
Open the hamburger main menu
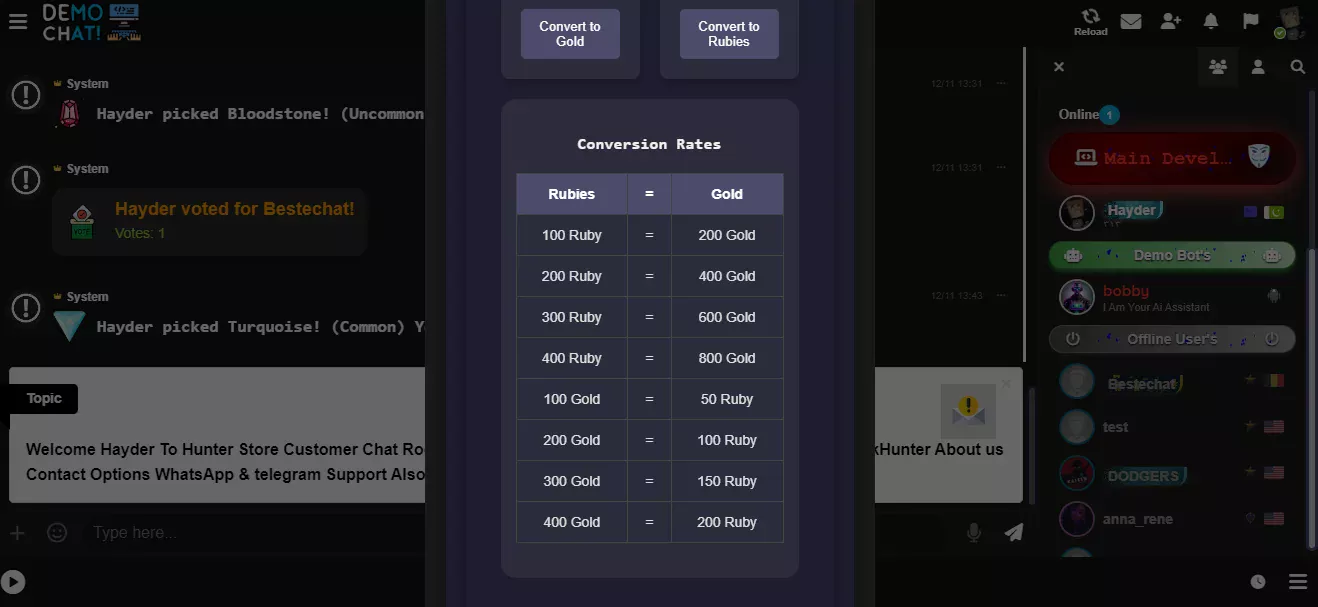(x=17, y=21)
